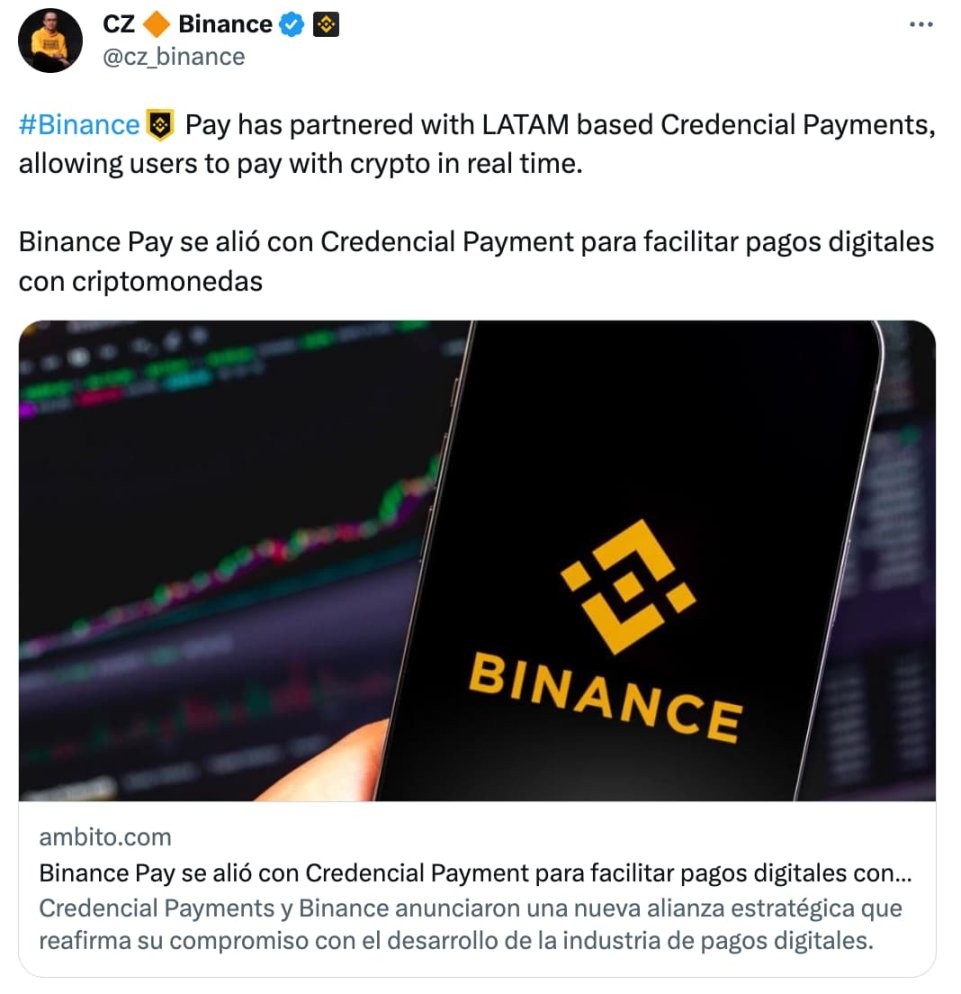Click the Binance affiliate badge beside name
Viewport: 961px width, 994px height.
tap(326, 25)
